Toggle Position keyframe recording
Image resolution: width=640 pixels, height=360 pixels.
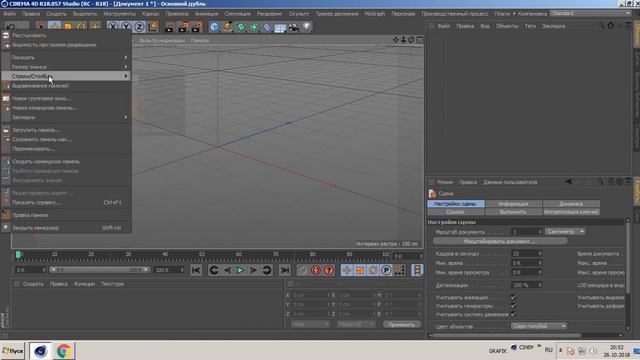(347, 270)
